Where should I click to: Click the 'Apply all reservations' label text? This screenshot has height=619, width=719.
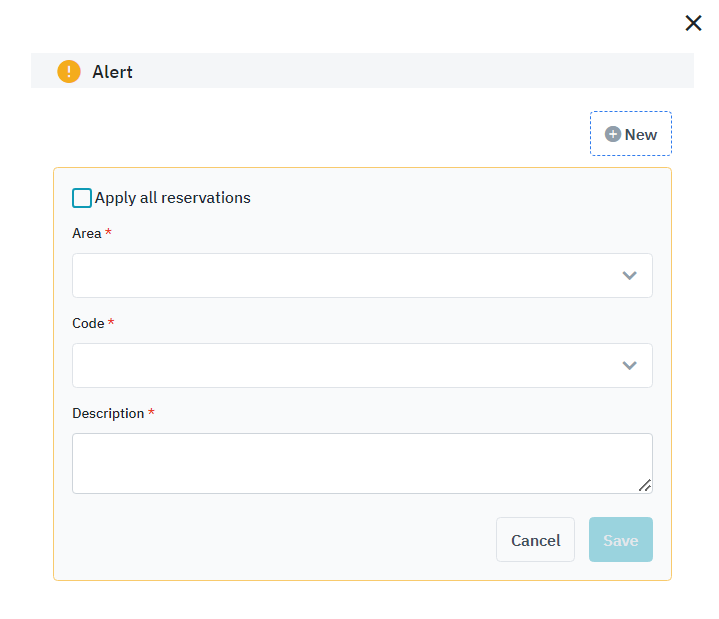tap(173, 198)
